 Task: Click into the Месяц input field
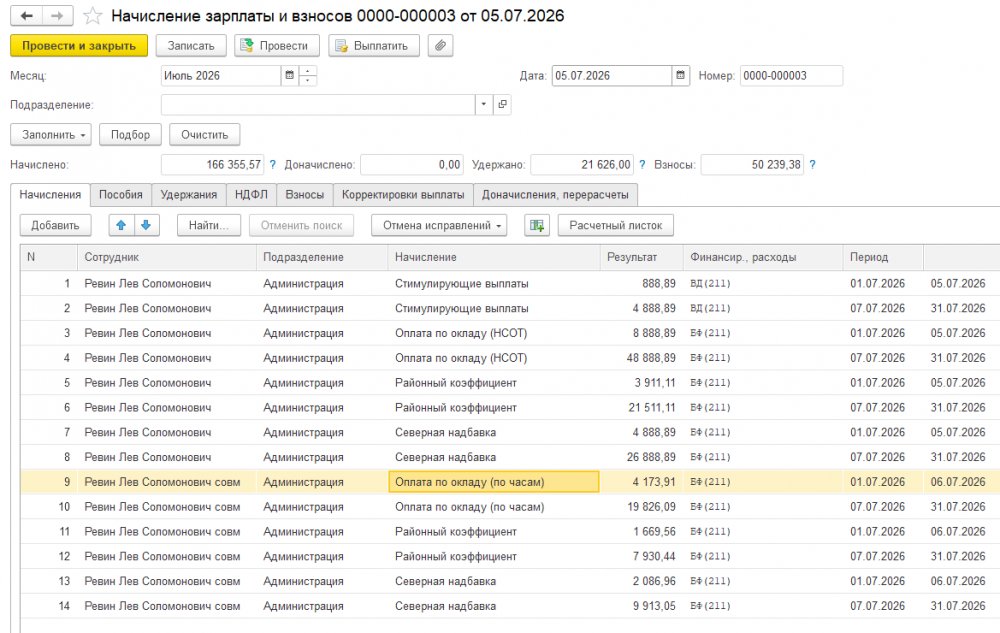pyautogui.click(x=221, y=75)
